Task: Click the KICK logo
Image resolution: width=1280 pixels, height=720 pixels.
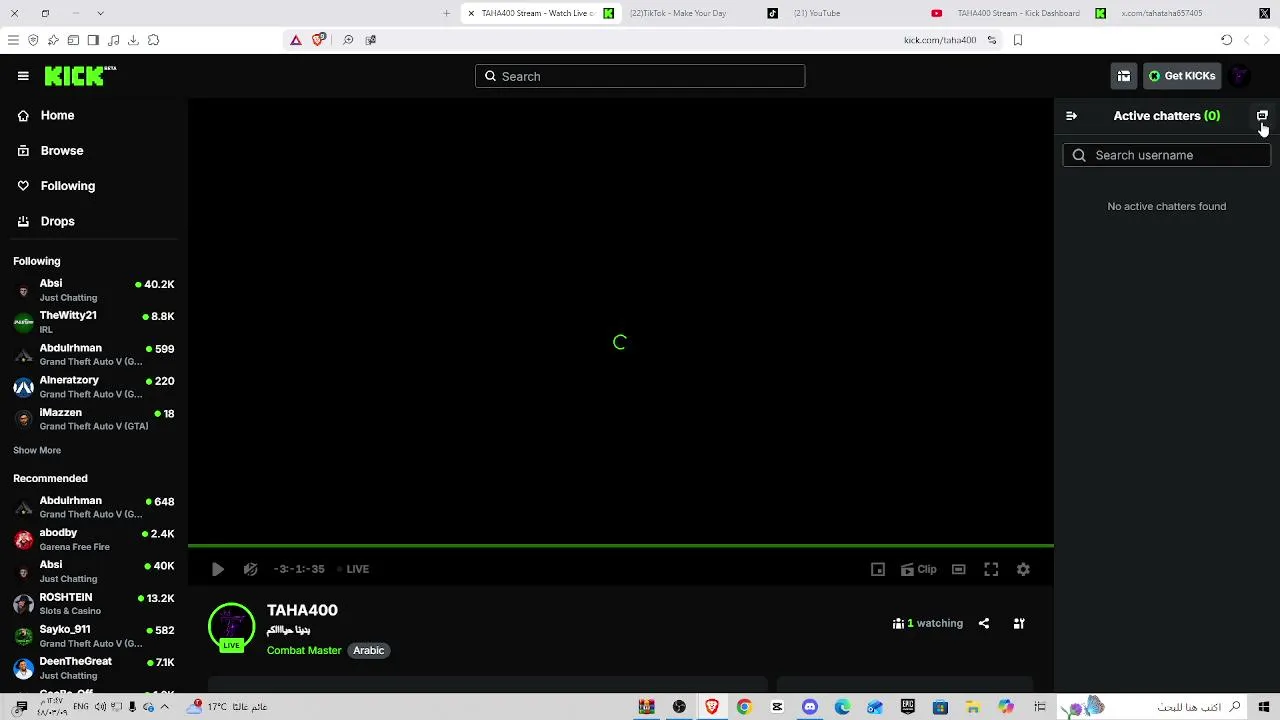Action: point(80,76)
